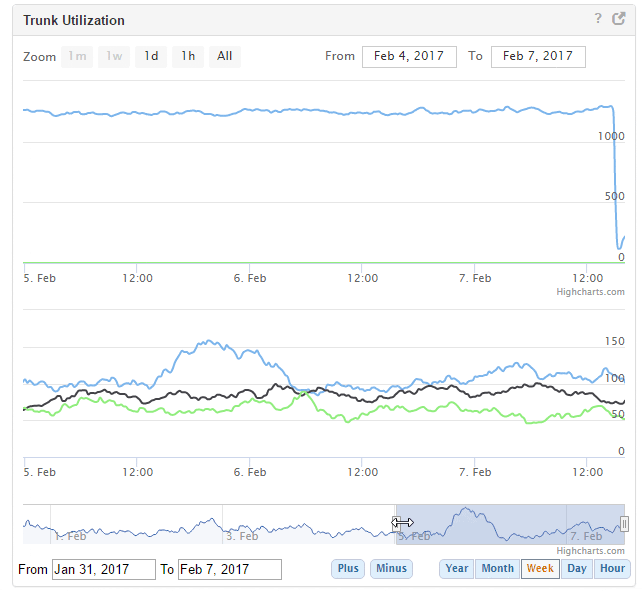The width and height of the screenshot is (642, 591).
Task: Select the All zoom option
Action: tap(225, 56)
